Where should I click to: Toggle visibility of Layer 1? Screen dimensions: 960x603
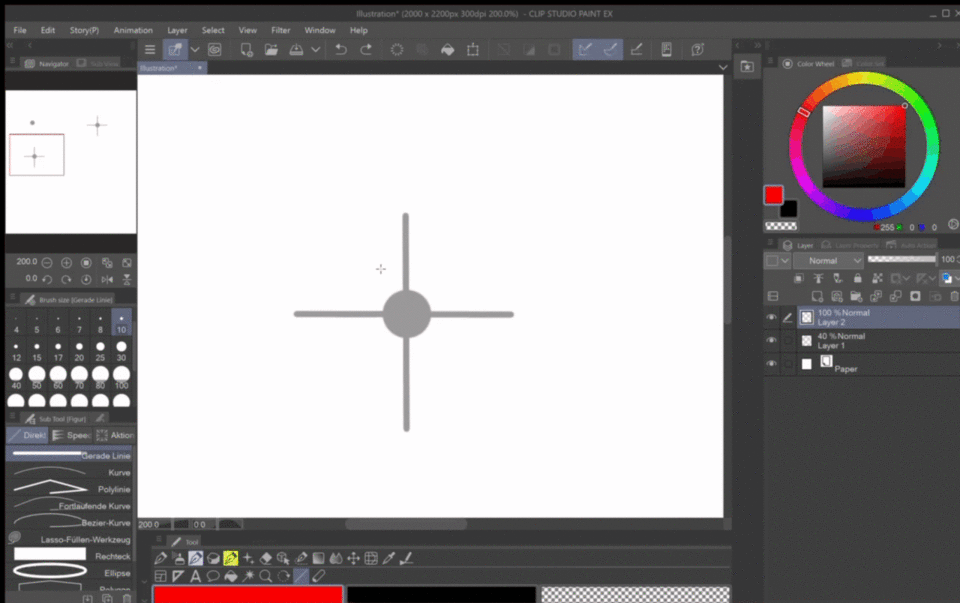coord(771,341)
